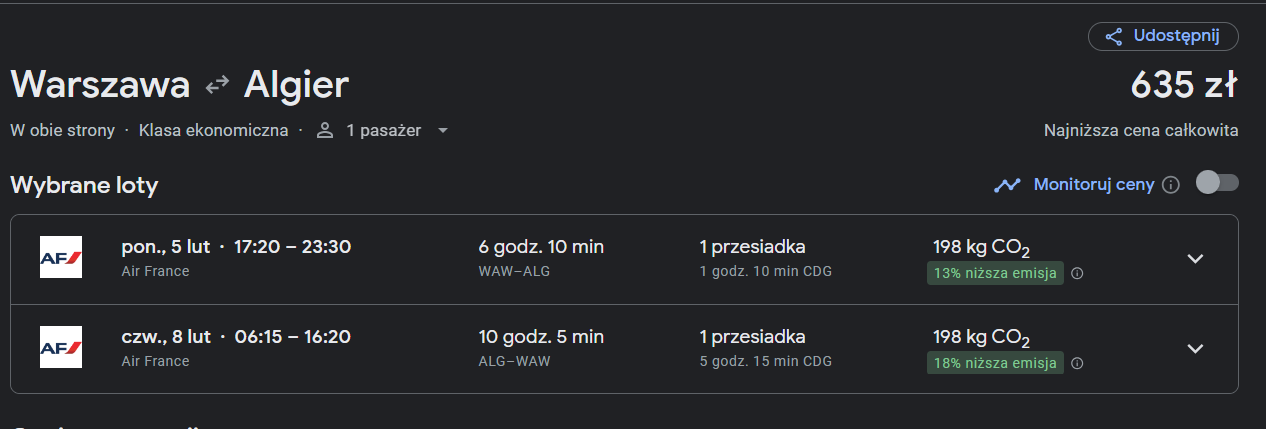Click the 13% niższa emisja badge

click(x=995, y=273)
